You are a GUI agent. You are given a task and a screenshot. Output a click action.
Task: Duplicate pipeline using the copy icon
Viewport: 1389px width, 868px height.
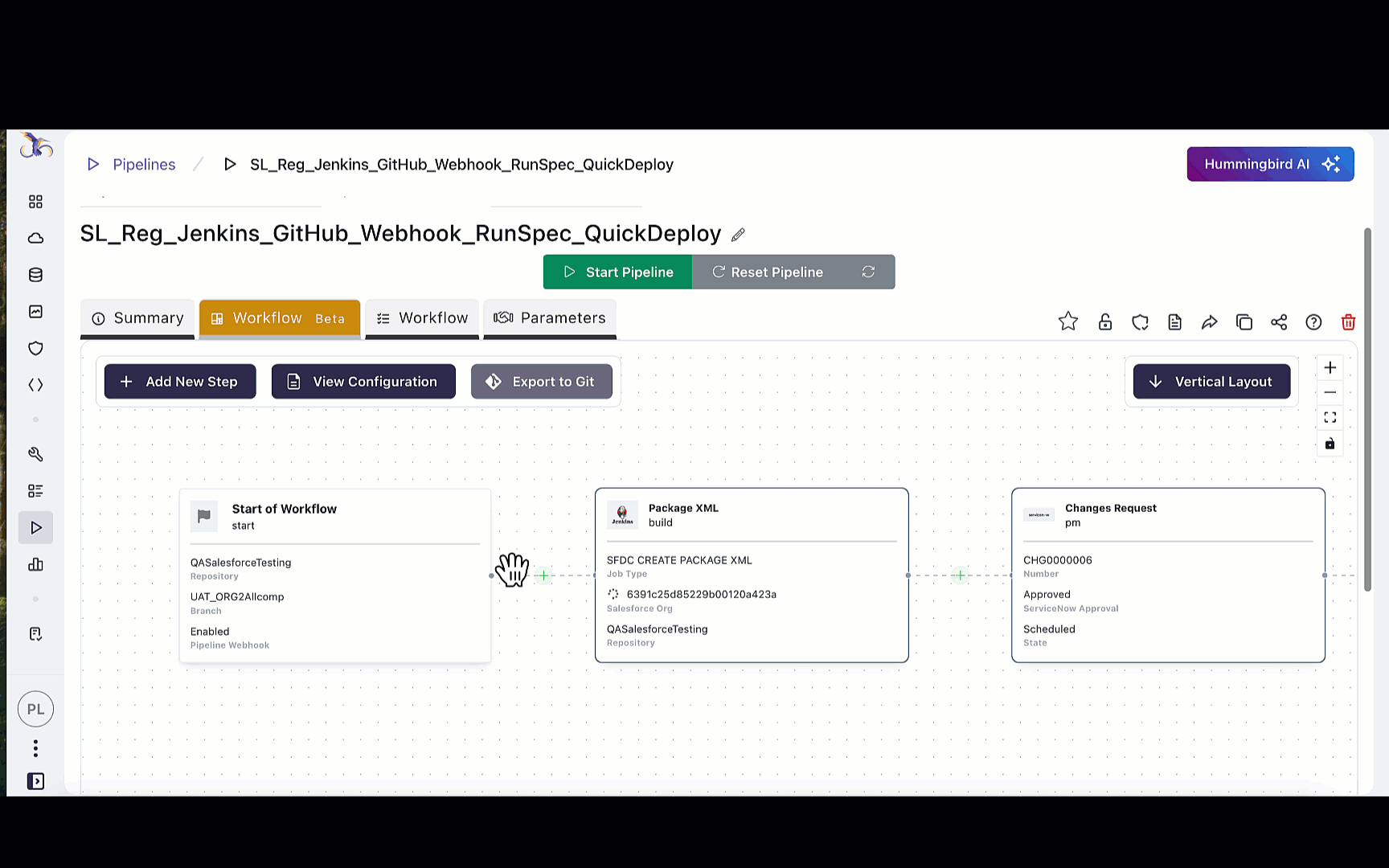pyautogui.click(x=1244, y=322)
